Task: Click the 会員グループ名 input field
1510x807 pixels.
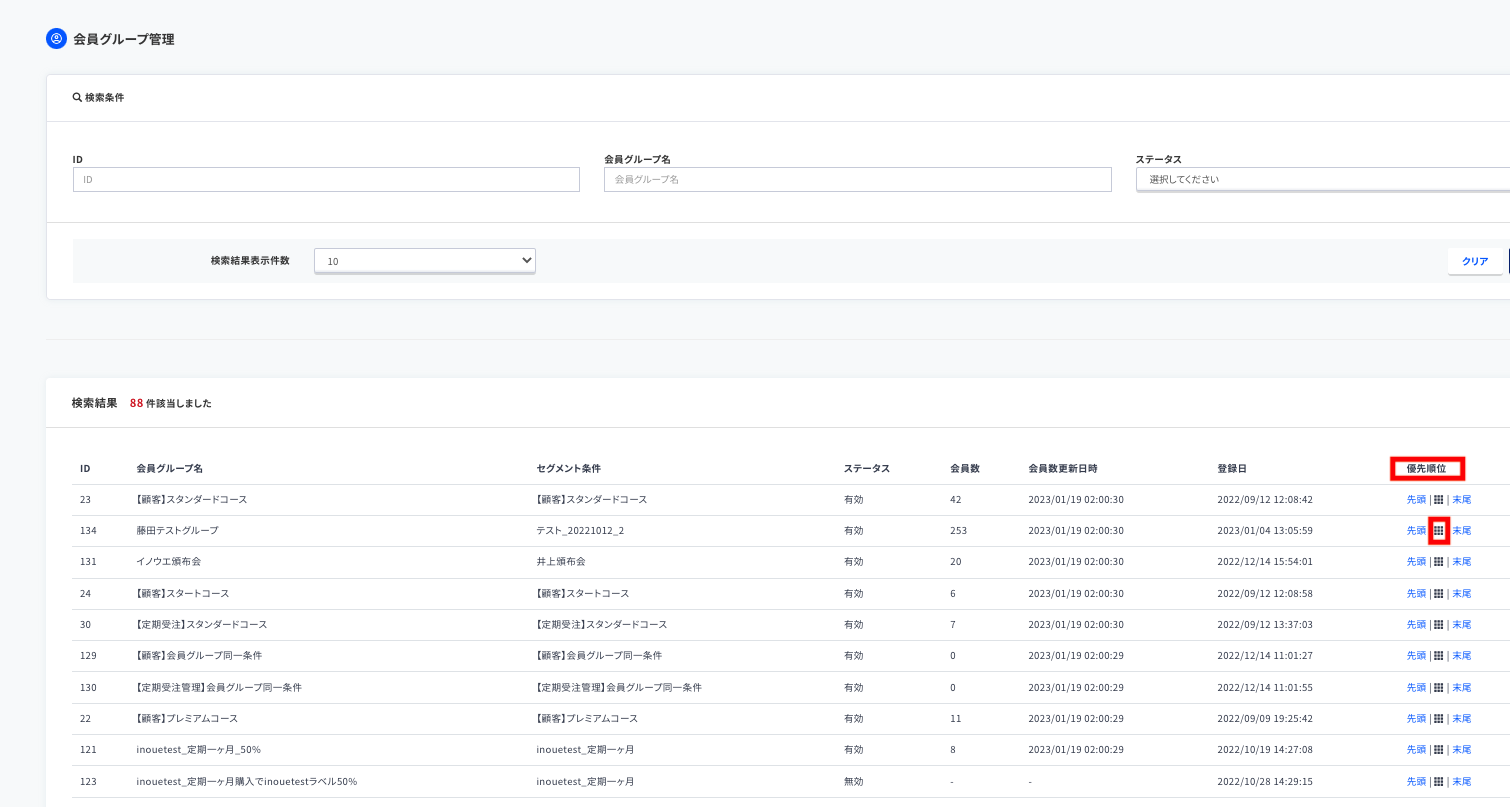Action: pyautogui.click(x=858, y=179)
